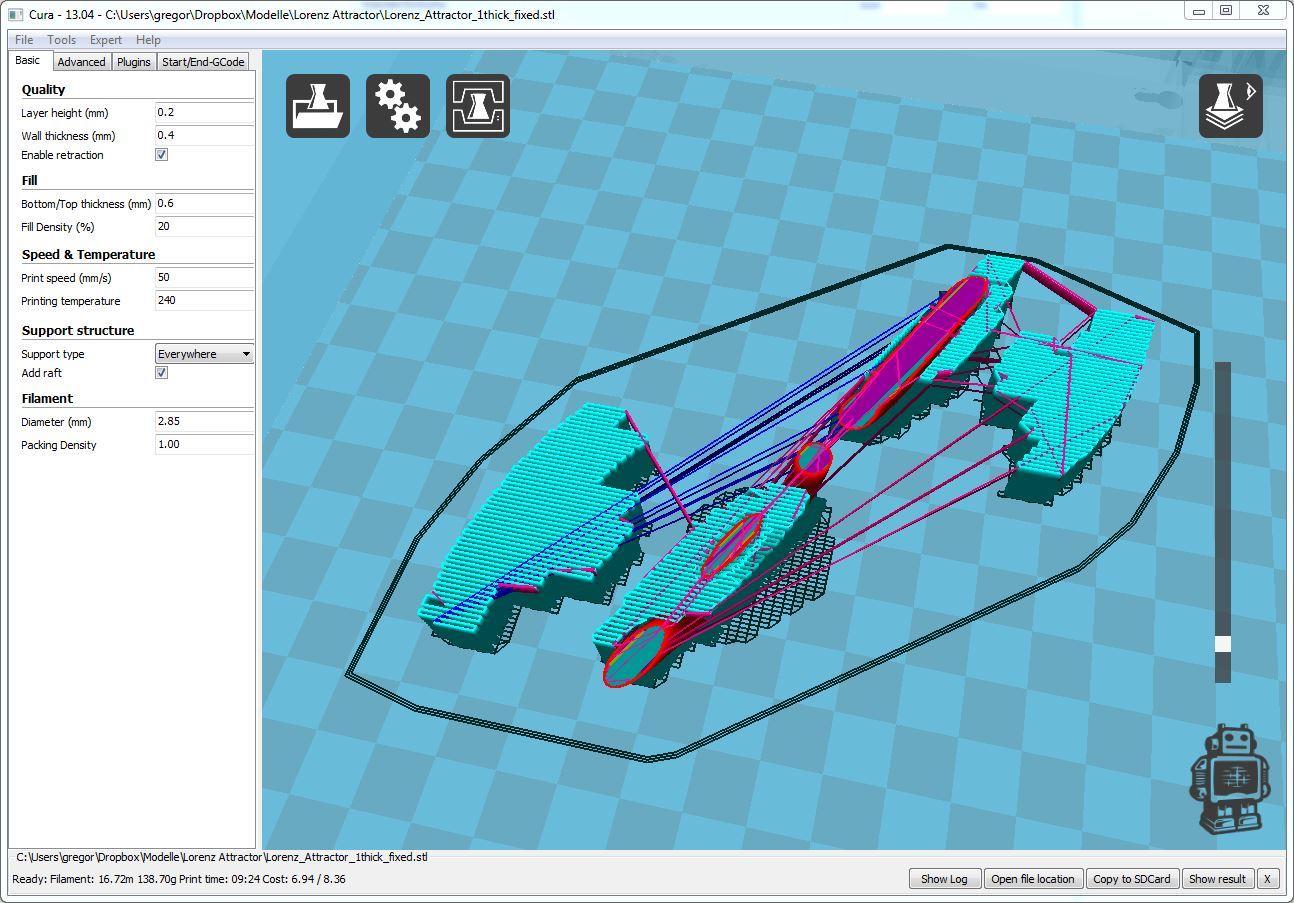Switch to the Basic tab
Viewport: 1294px width, 903px height.
[28, 61]
